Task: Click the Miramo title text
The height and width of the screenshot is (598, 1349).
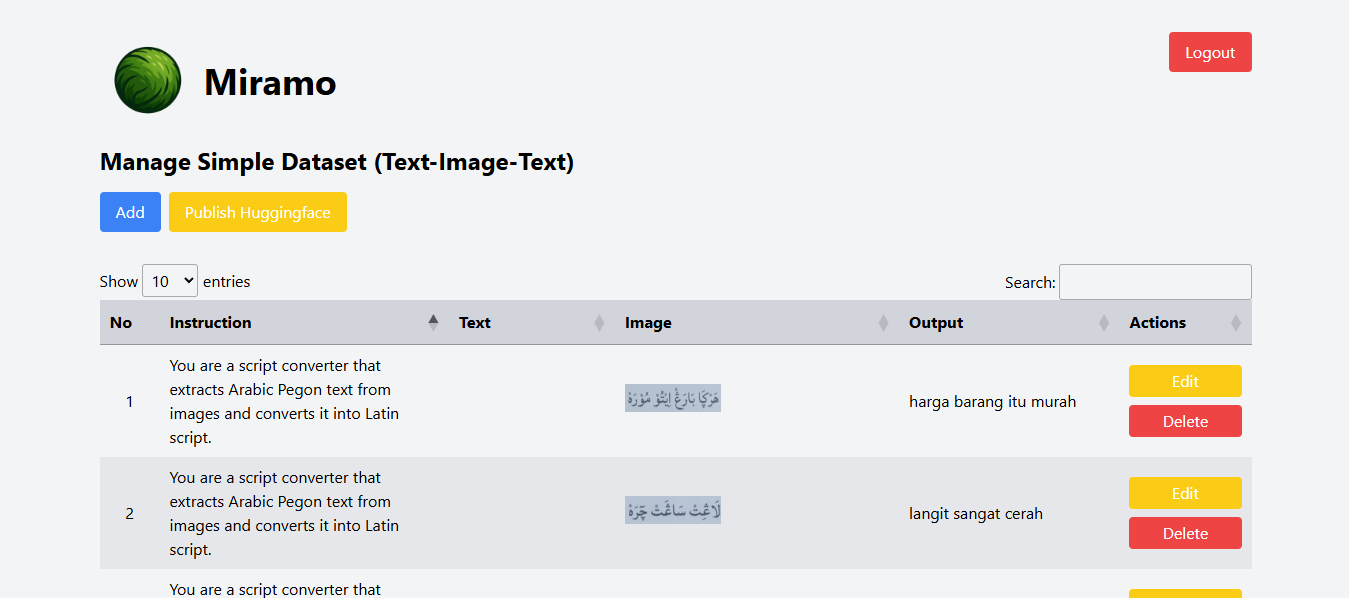Action: (270, 82)
